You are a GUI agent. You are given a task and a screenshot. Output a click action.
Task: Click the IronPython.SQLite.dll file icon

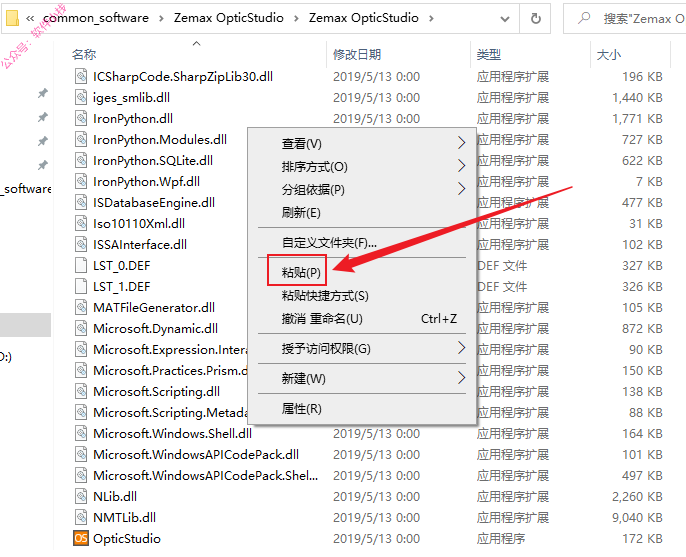(81, 161)
